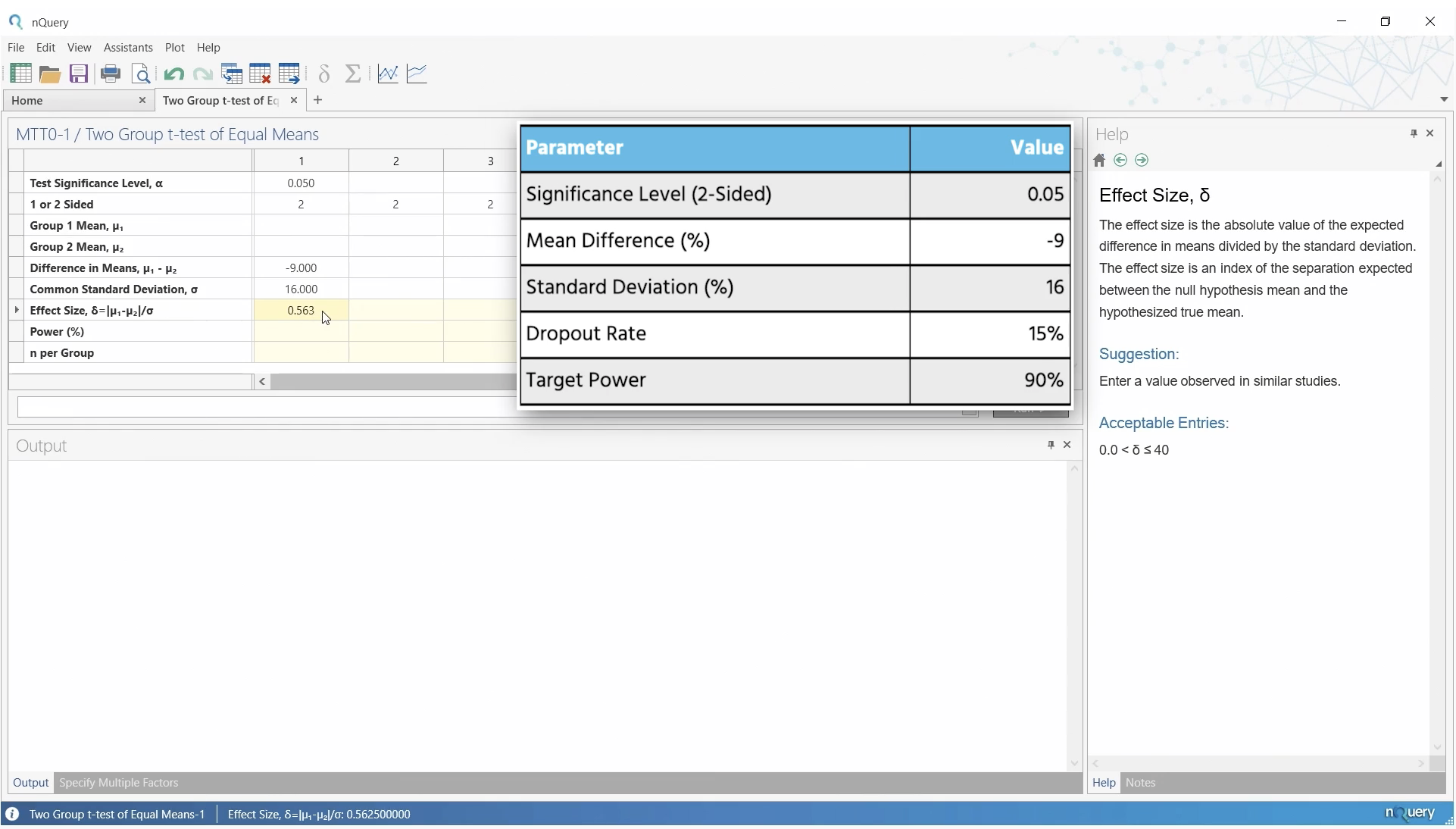1456x829 pixels.
Task: Go to Help home page icon
Action: point(1100,161)
